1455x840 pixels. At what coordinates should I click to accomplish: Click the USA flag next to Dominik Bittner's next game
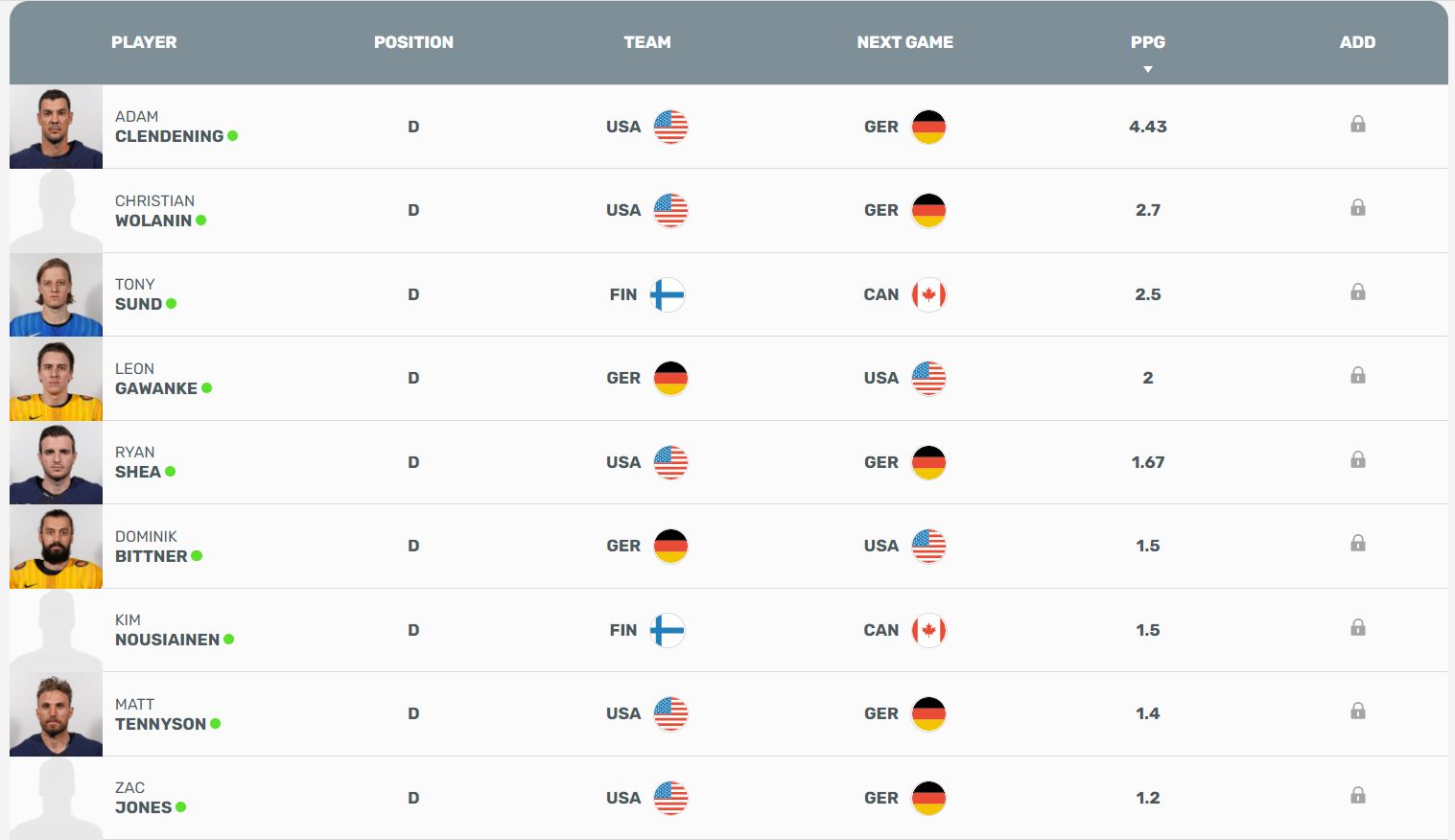pyautogui.click(x=928, y=546)
